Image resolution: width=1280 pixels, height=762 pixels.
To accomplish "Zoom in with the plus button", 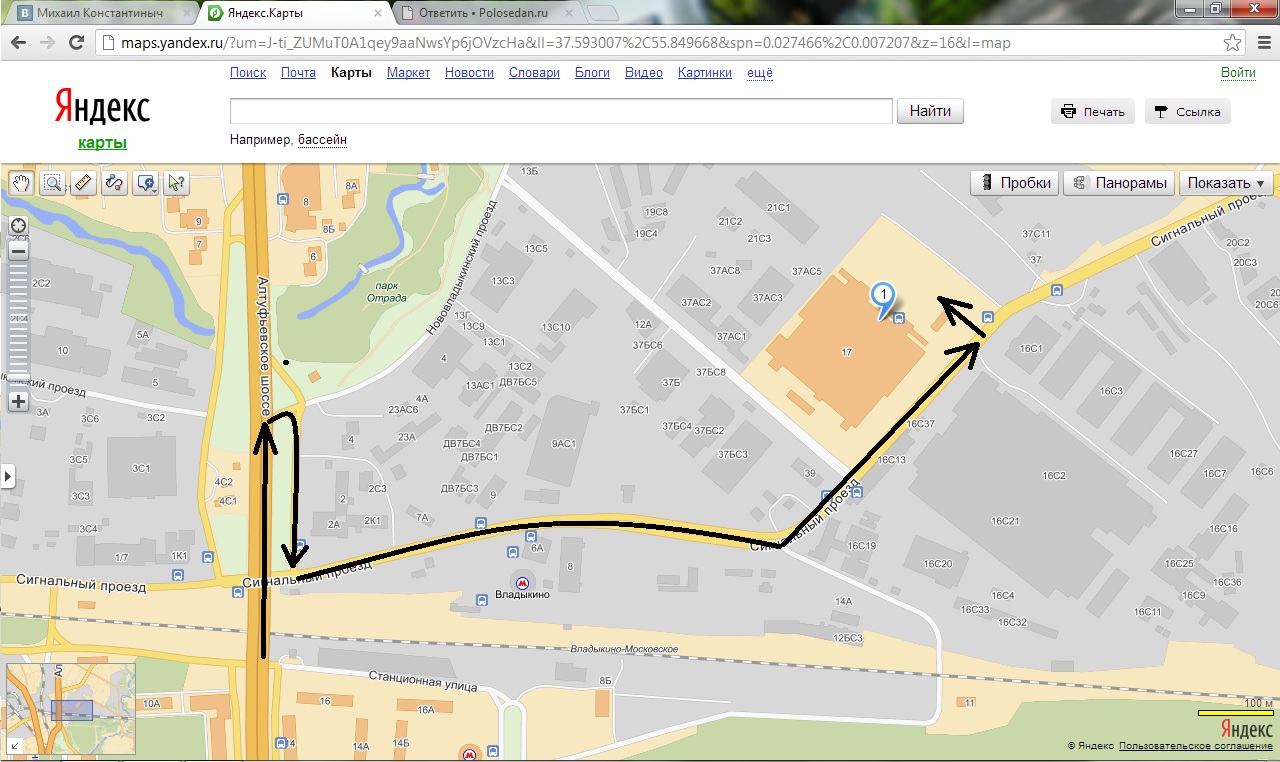I will [18, 402].
